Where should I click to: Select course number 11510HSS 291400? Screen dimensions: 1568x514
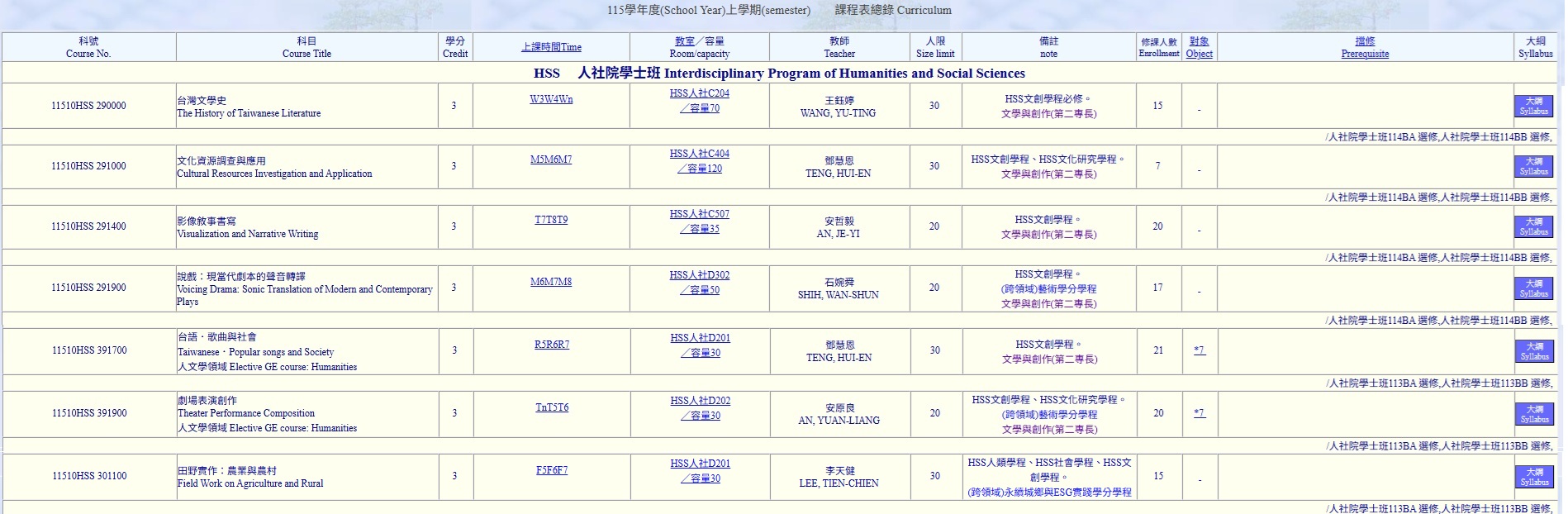[x=88, y=226]
